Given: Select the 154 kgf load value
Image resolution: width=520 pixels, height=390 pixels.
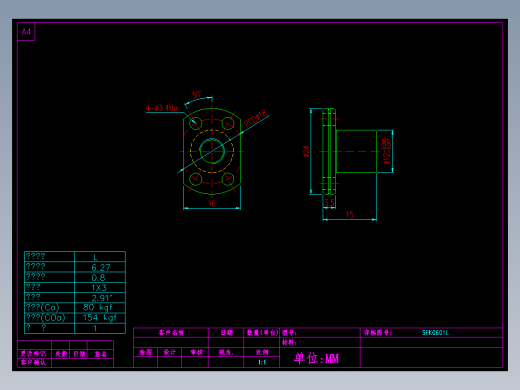Looking at the screenshot, I should (x=100, y=318).
